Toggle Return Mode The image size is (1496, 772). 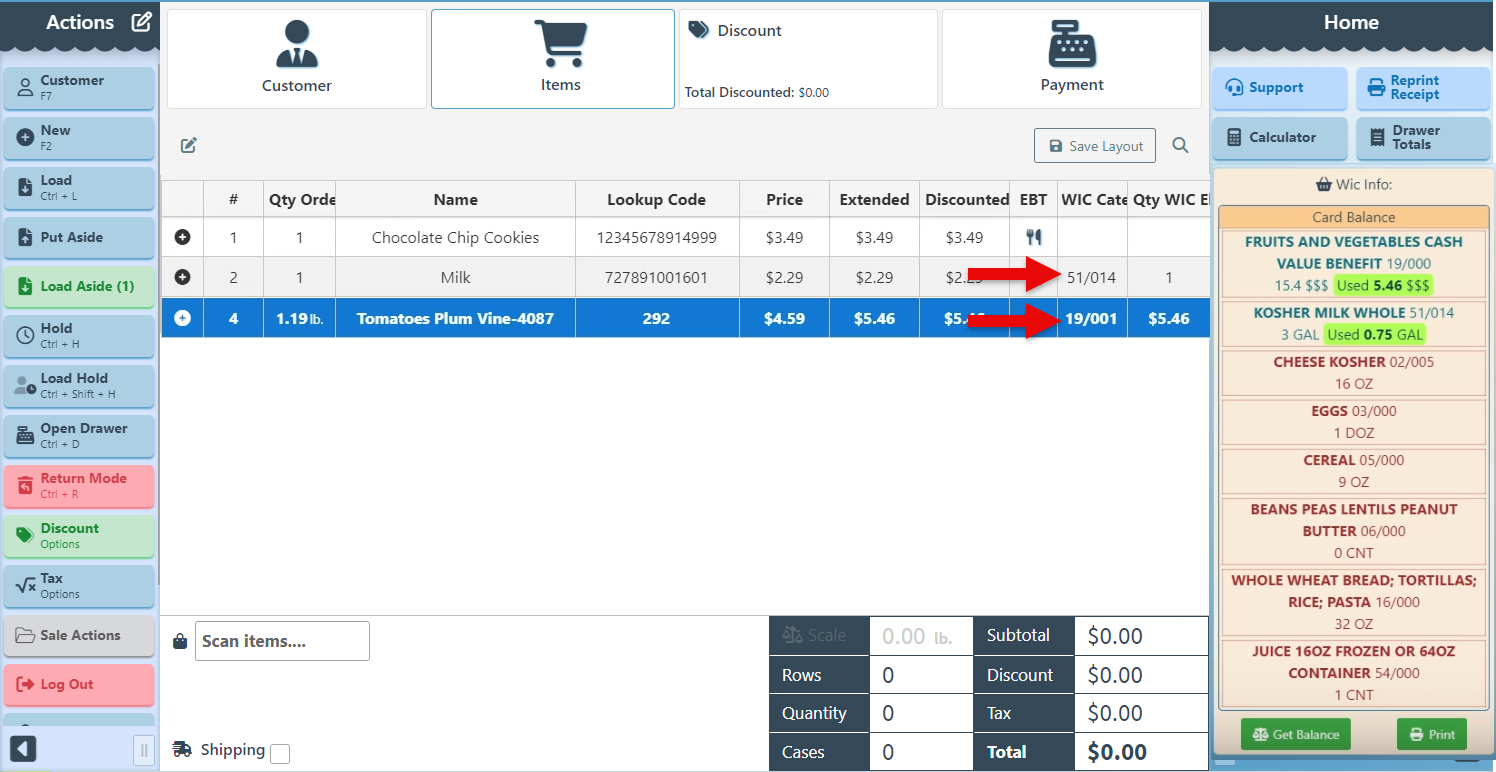[80, 486]
